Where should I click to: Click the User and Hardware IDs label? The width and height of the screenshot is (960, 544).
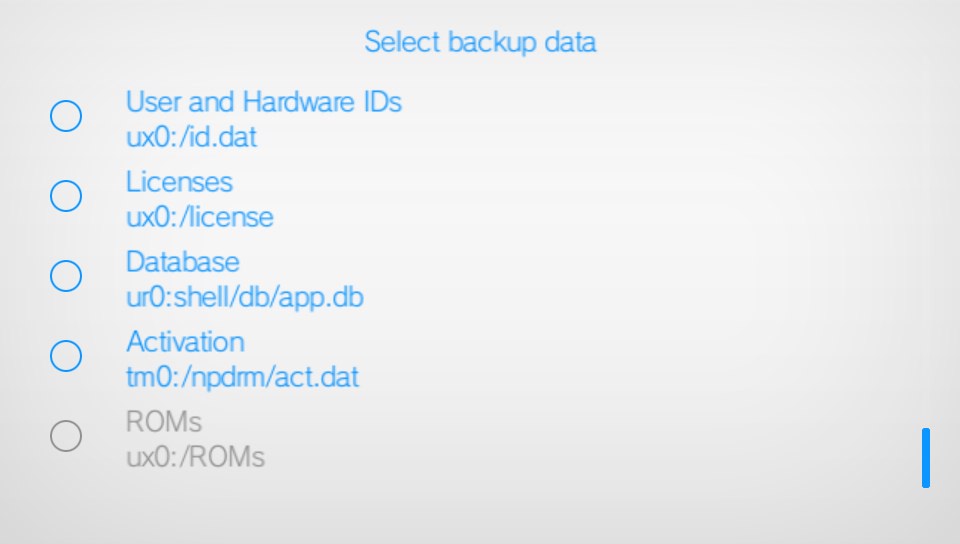[x=263, y=102]
